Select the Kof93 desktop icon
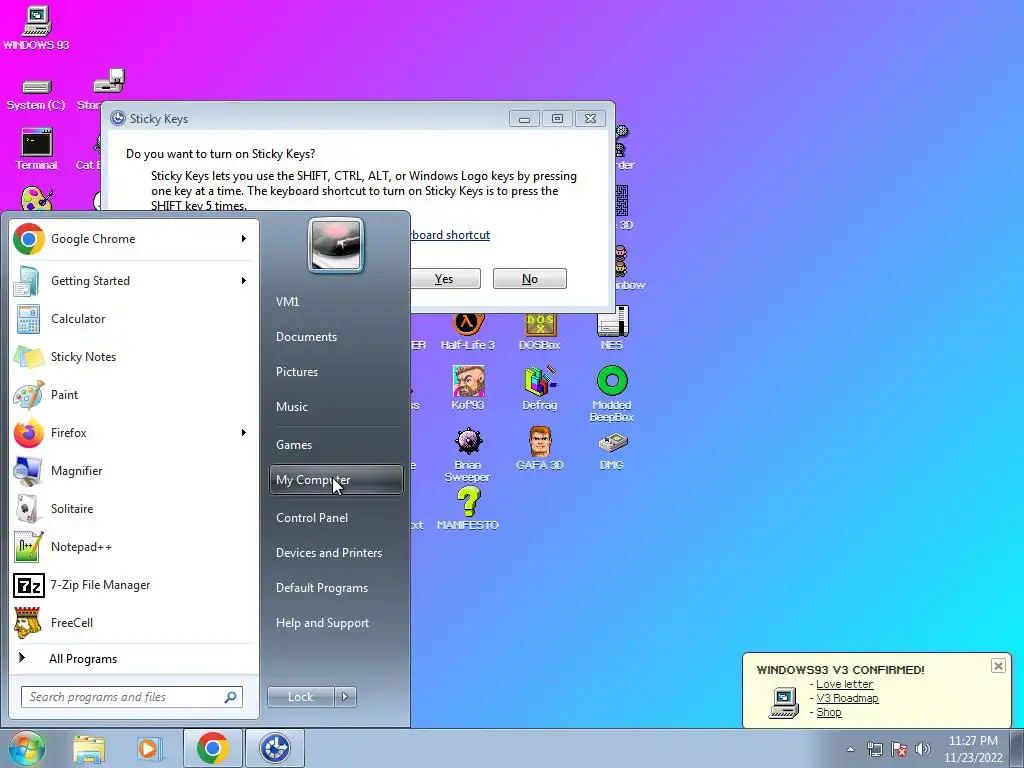This screenshot has height=768, width=1024. click(x=468, y=388)
